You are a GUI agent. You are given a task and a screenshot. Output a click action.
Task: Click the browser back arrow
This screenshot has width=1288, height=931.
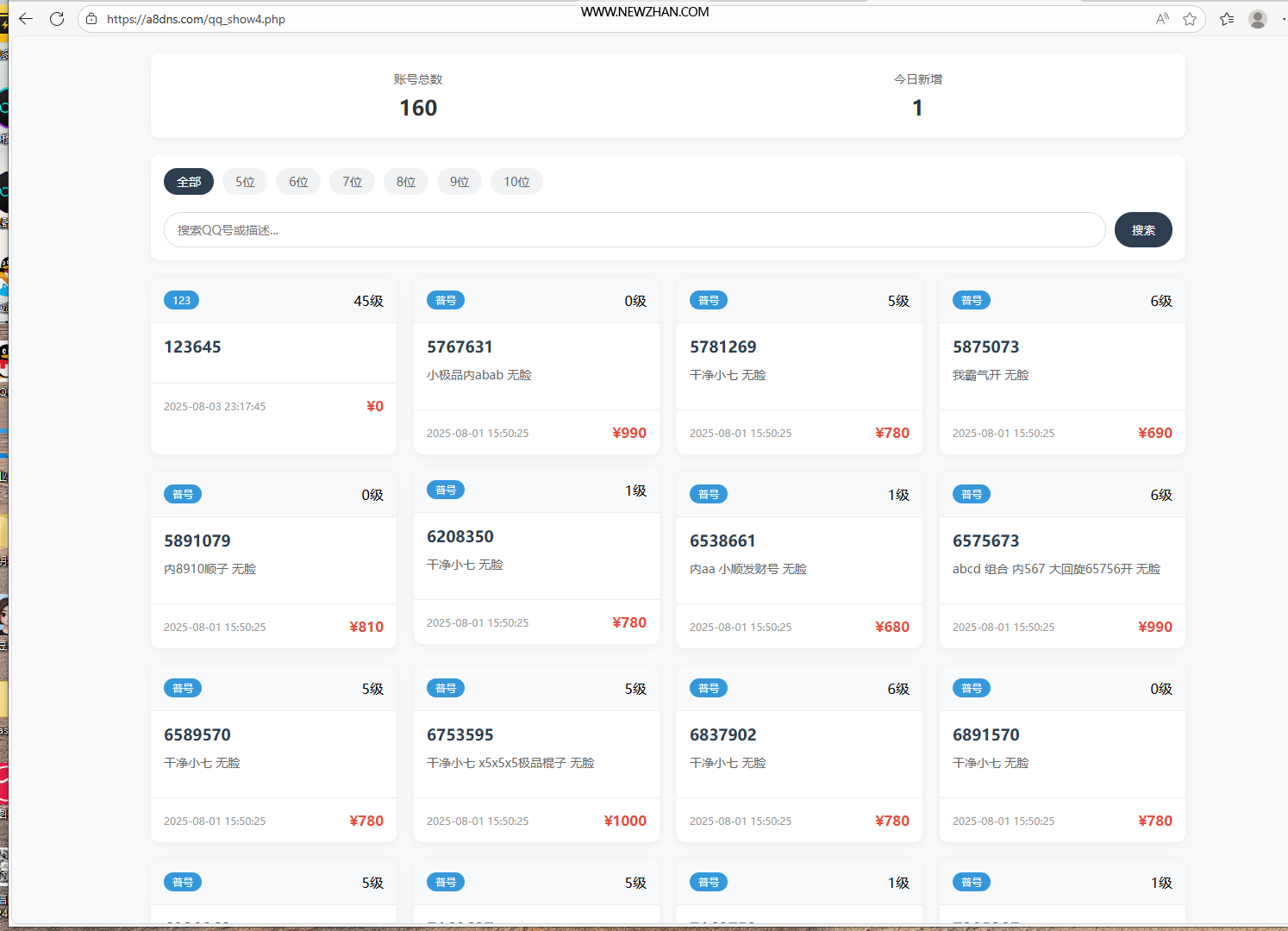pos(26,19)
